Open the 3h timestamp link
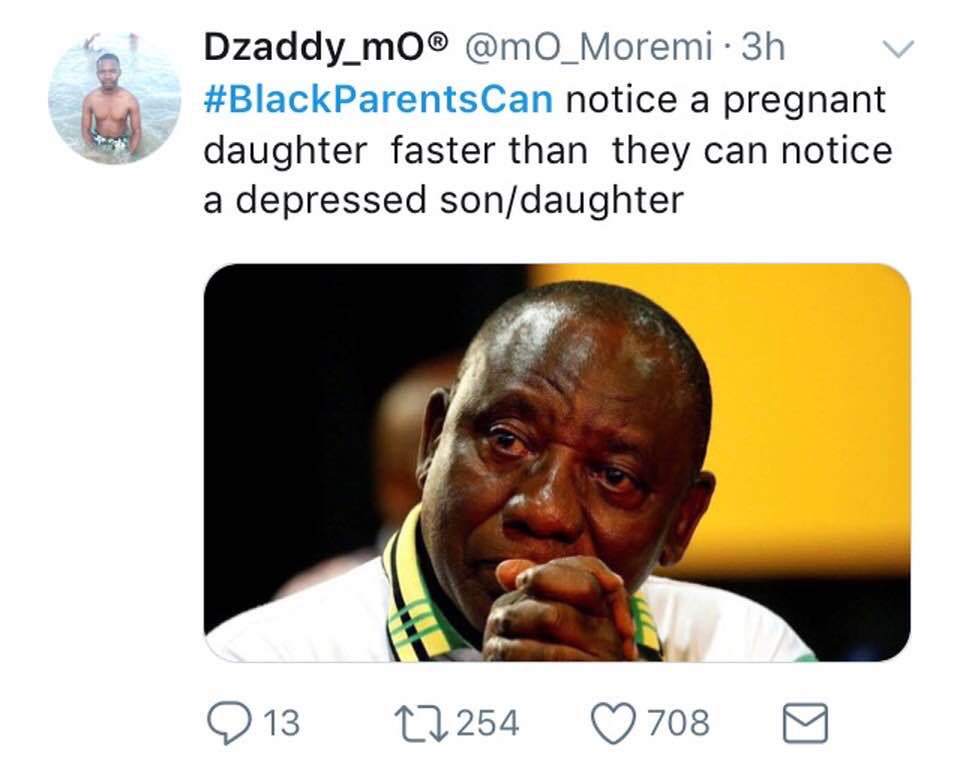The height and width of the screenshot is (768, 960). click(762, 47)
